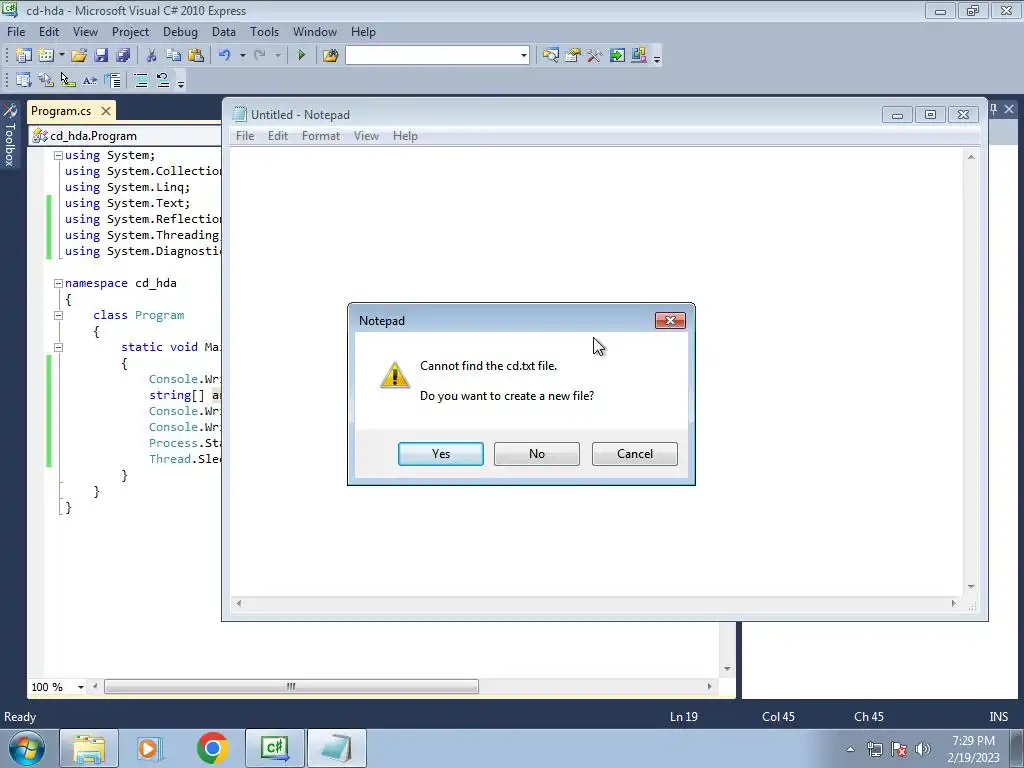The width and height of the screenshot is (1024, 768).
Task: Click the Paste clipboard icon
Action: pyautogui.click(x=195, y=56)
